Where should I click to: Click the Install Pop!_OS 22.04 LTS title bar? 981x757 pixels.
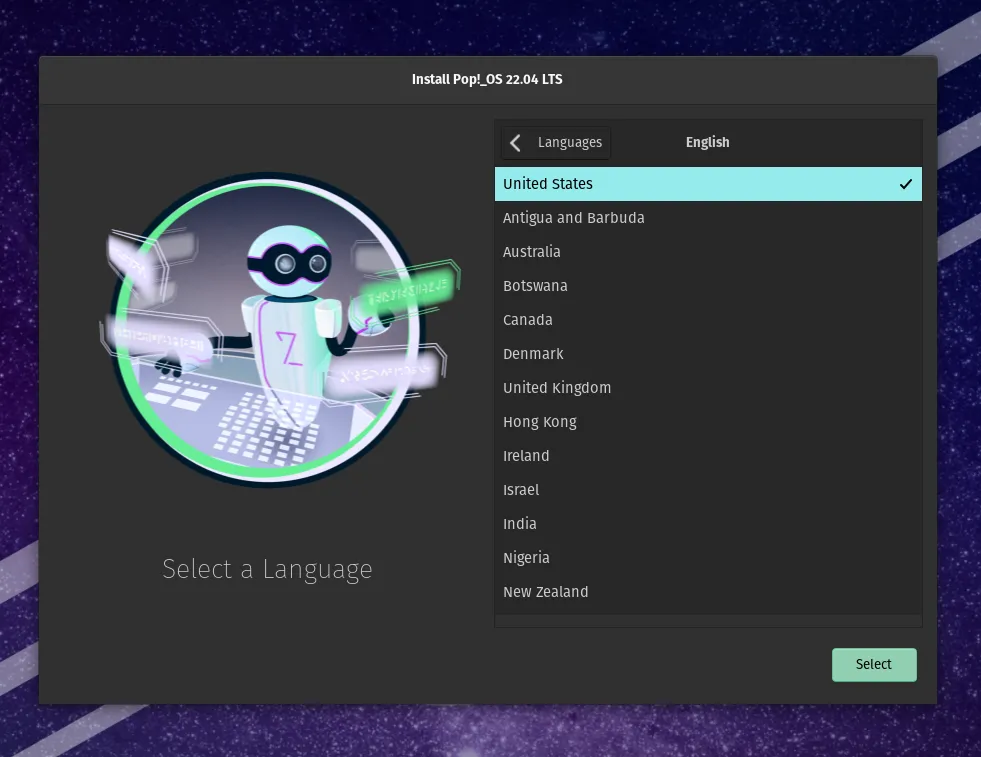coord(487,79)
